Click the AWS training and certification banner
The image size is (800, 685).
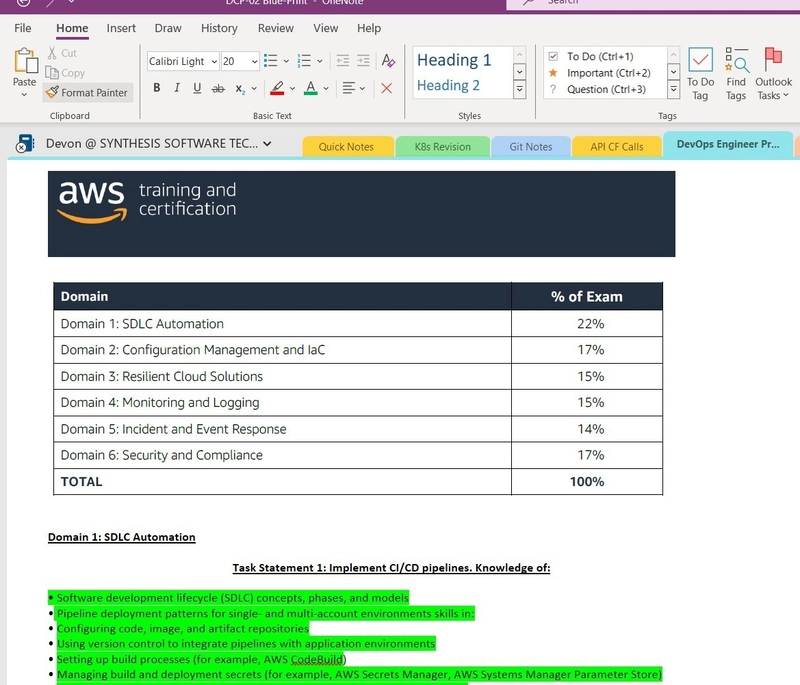(361, 213)
